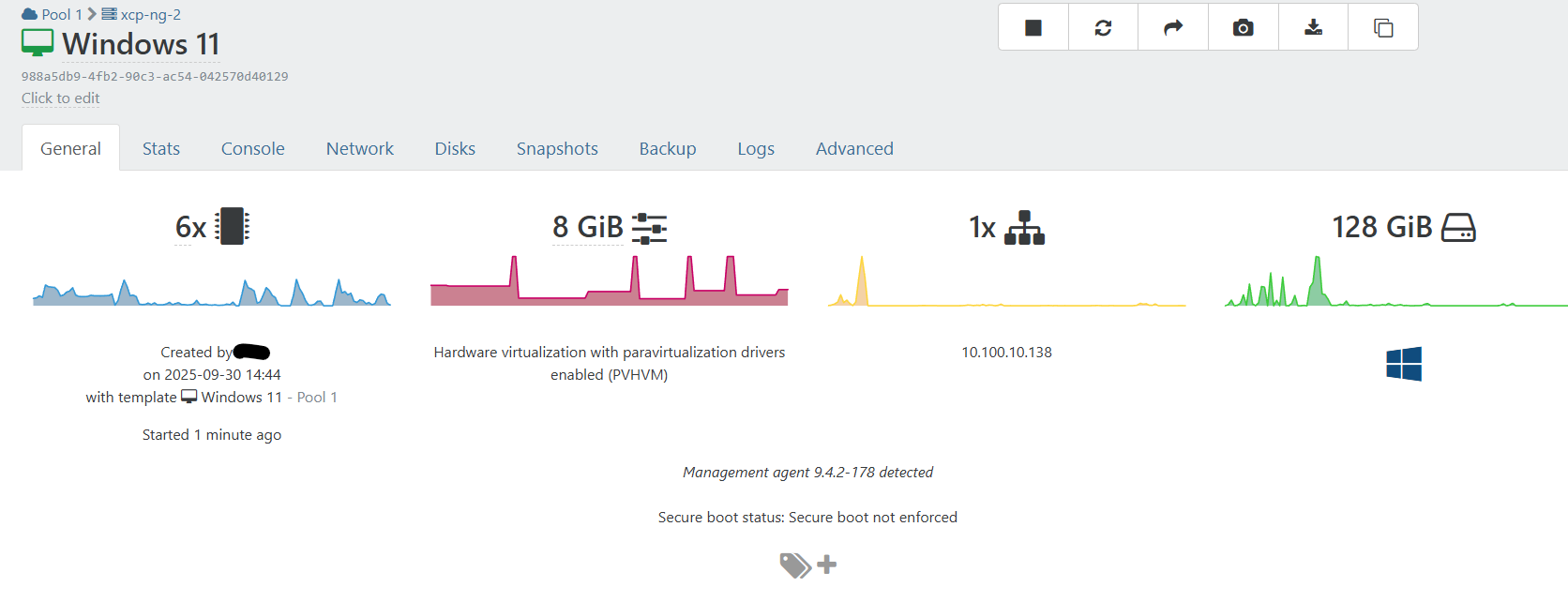The image size is (1568, 602).
Task: Open the xcp-ng-2 host link
Action: click(x=150, y=15)
